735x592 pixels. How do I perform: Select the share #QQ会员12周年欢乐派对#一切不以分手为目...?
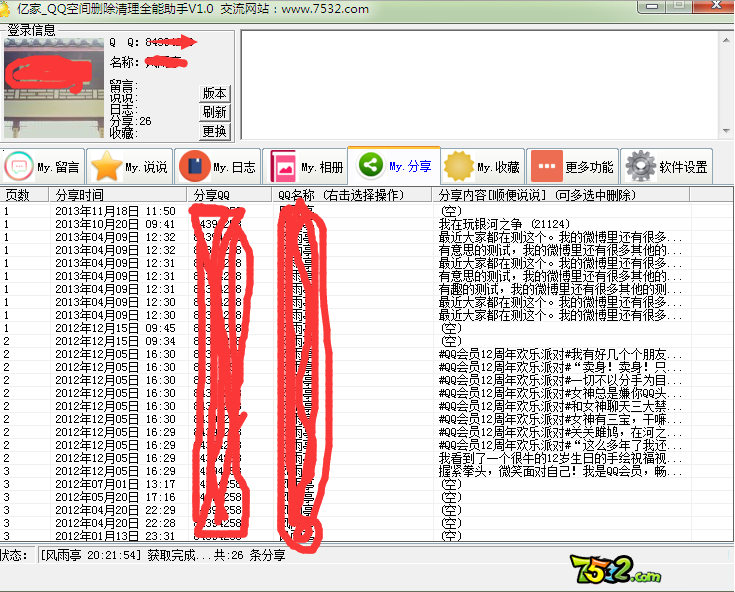[x=367, y=380]
